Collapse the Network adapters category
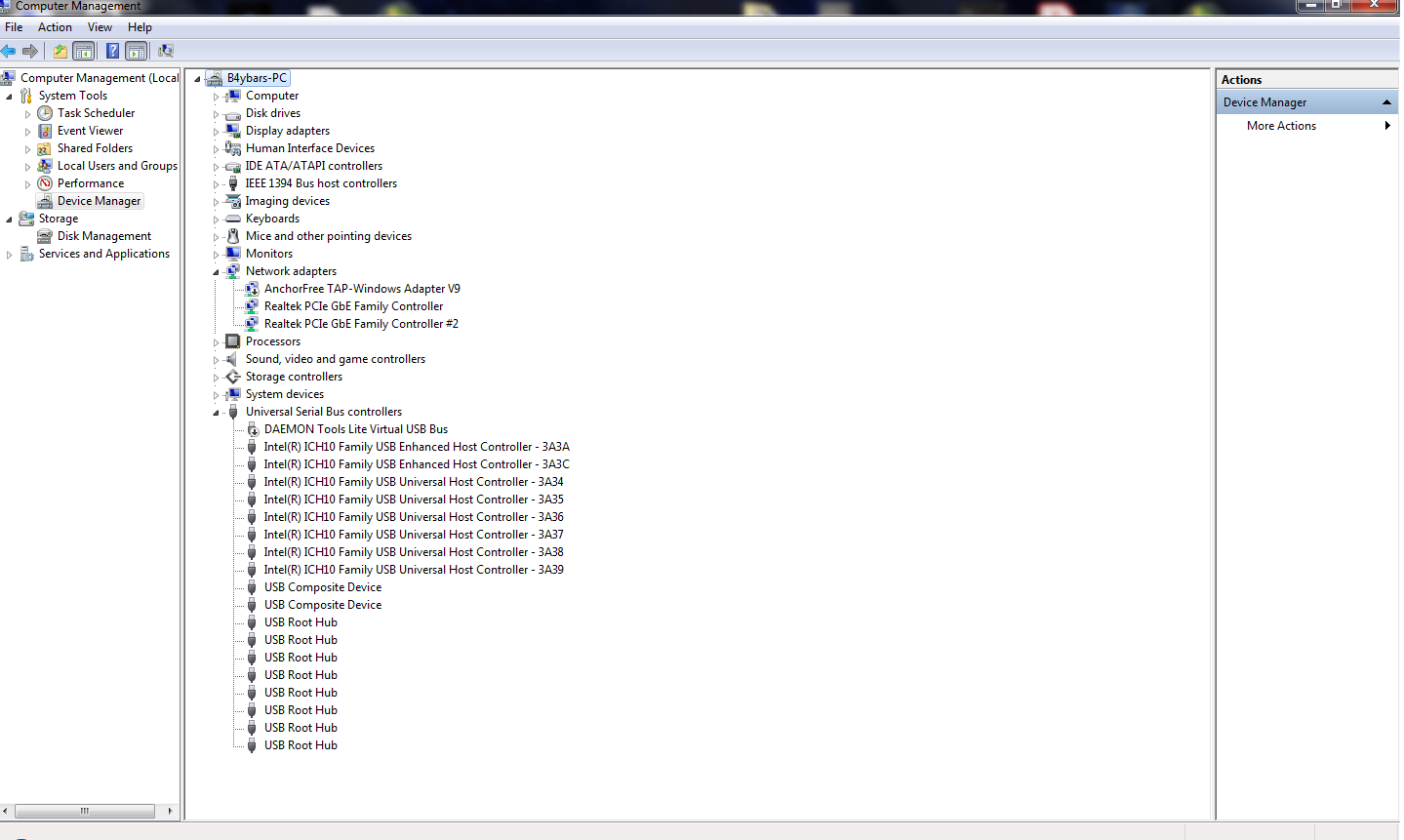Viewport: 1404px width, 840px height. point(216,272)
